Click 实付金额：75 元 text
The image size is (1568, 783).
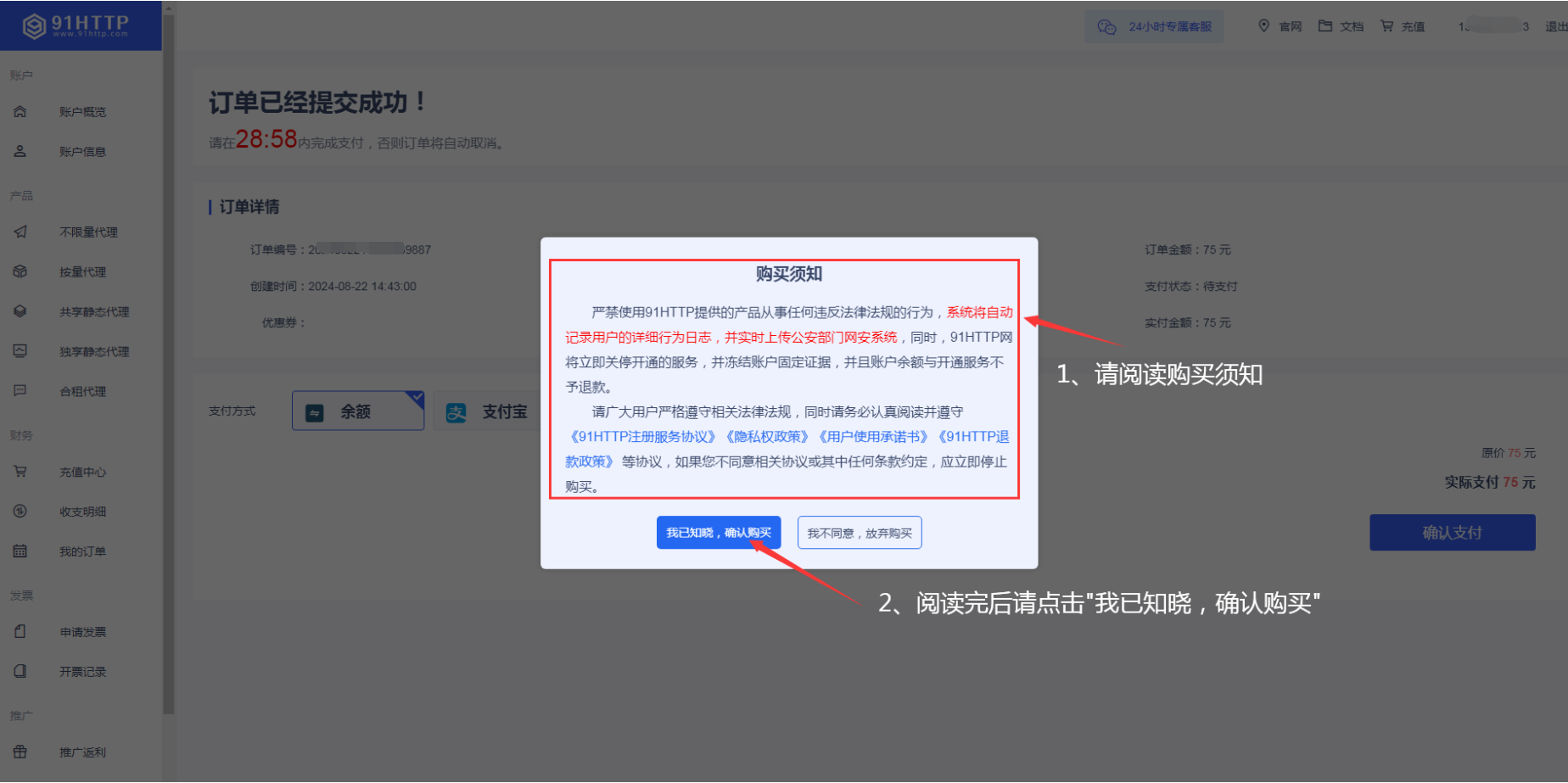pos(1187,323)
